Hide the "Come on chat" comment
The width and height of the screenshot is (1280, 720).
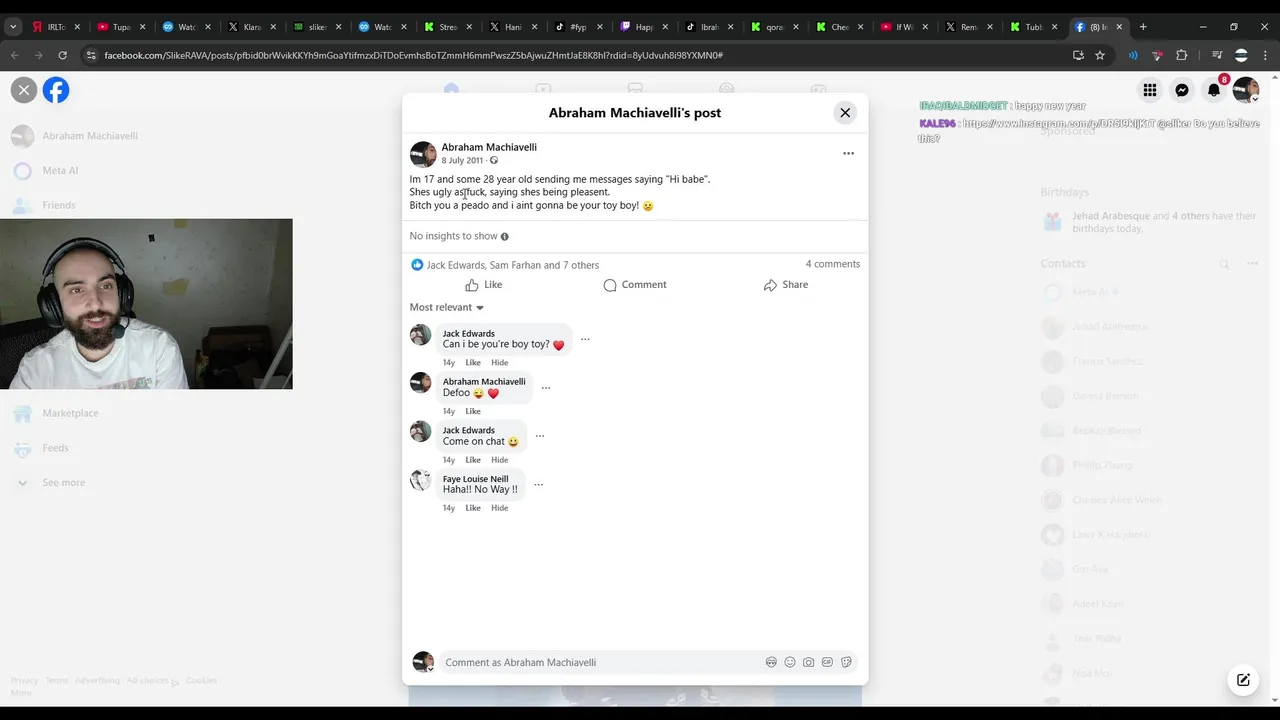(x=500, y=460)
